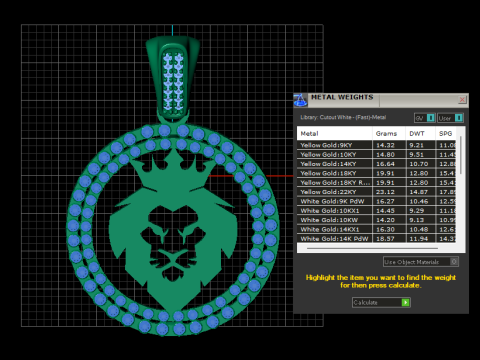Close the Metal Weights window

(462, 100)
